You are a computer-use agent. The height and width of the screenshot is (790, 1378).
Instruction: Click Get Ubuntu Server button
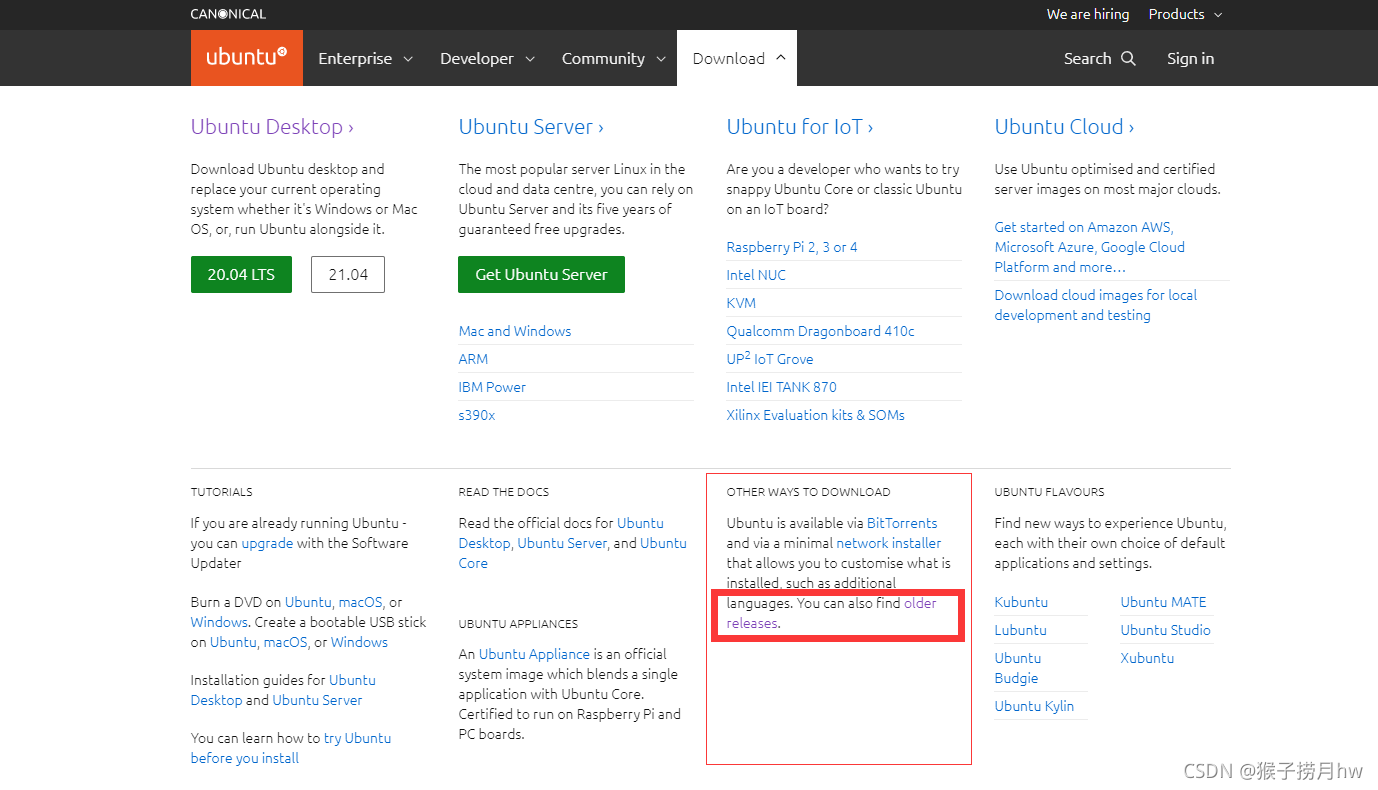(541, 274)
